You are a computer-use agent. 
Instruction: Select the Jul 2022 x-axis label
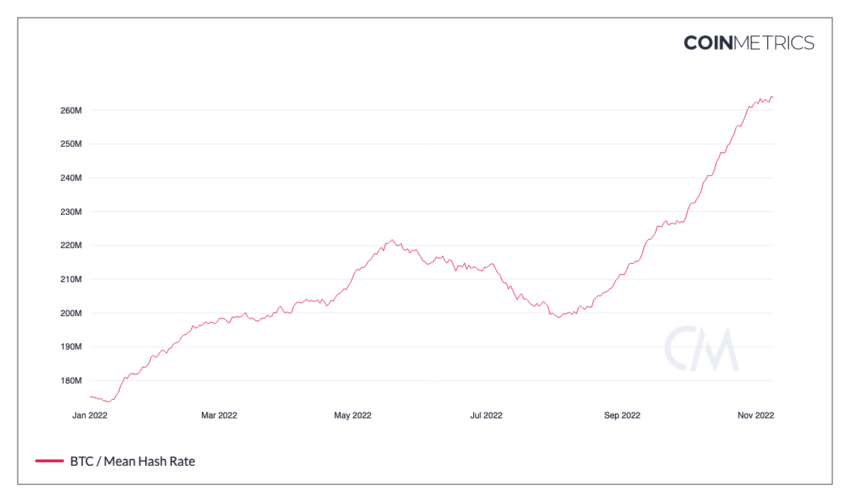tap(486, 414)
